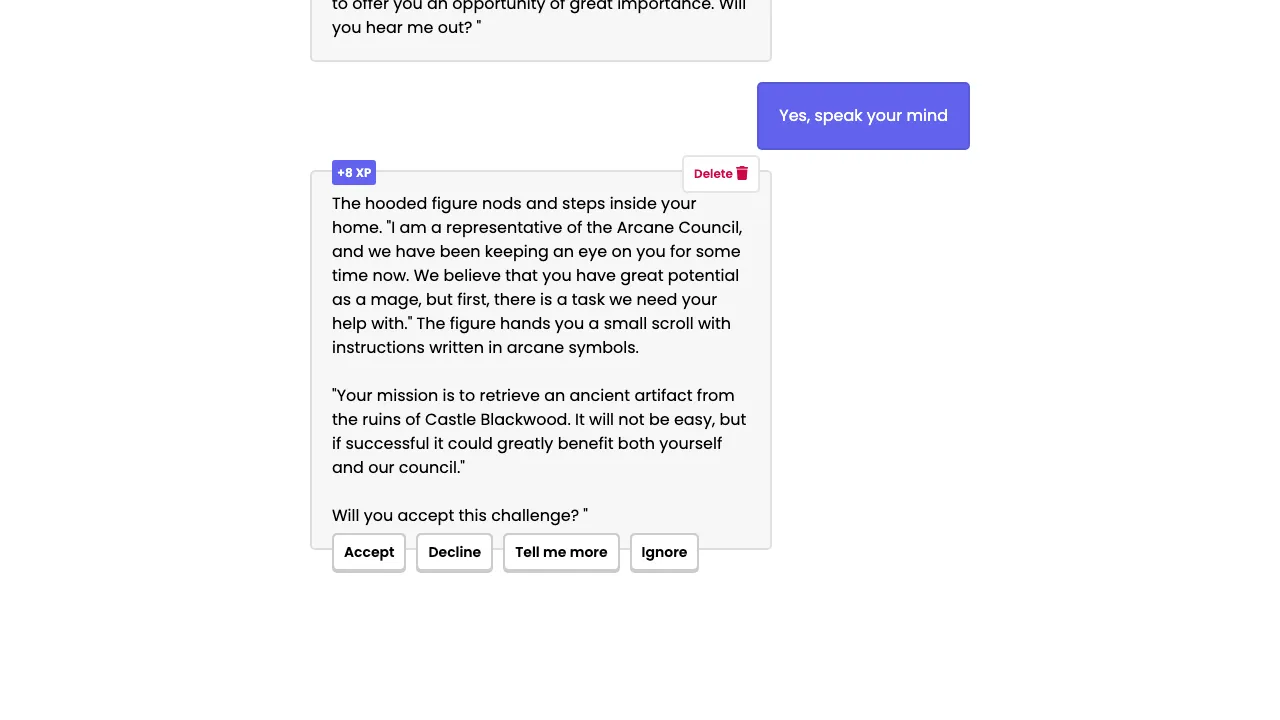Click the phrase 'instructions written in arcane symbols'
This screenshot has width=1280, height=720.
pos(484,347)
